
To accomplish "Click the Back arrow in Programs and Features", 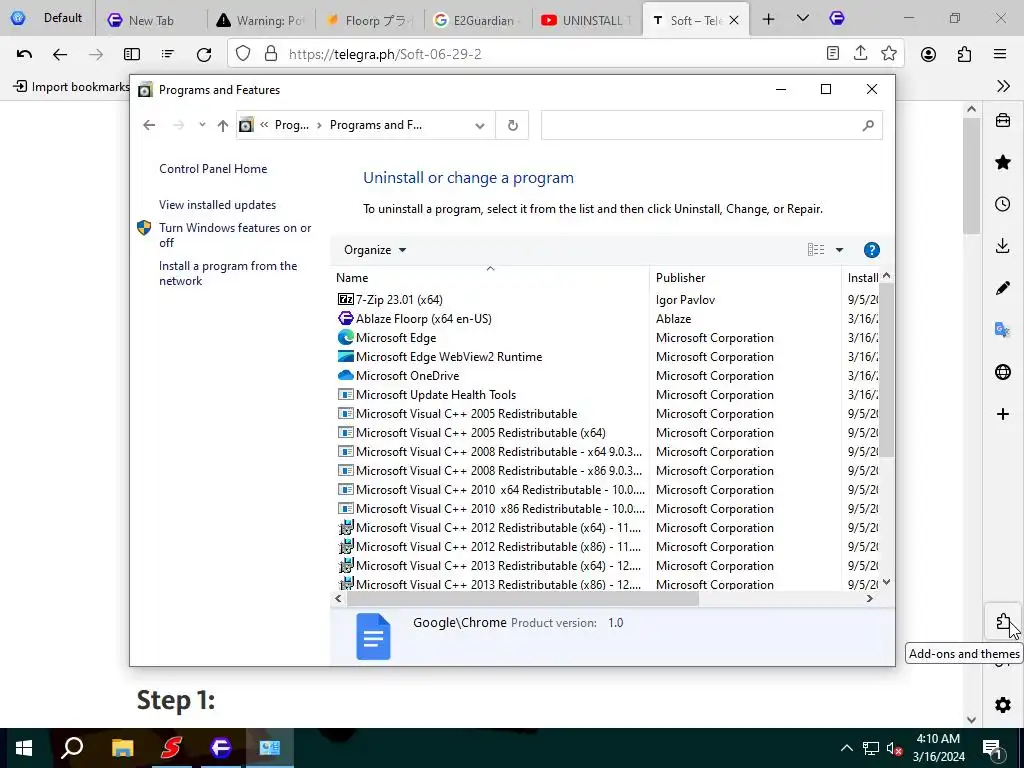I will pos(149,125).
